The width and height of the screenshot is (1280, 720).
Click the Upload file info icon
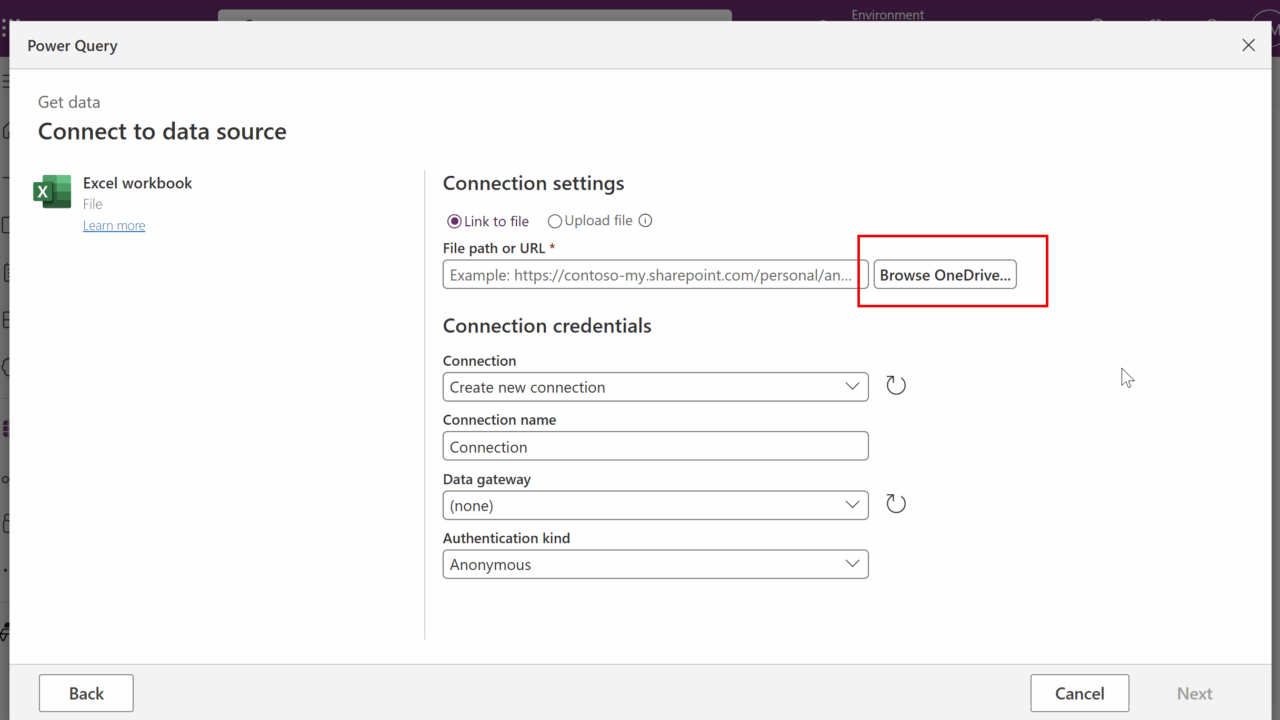point(645,221)
